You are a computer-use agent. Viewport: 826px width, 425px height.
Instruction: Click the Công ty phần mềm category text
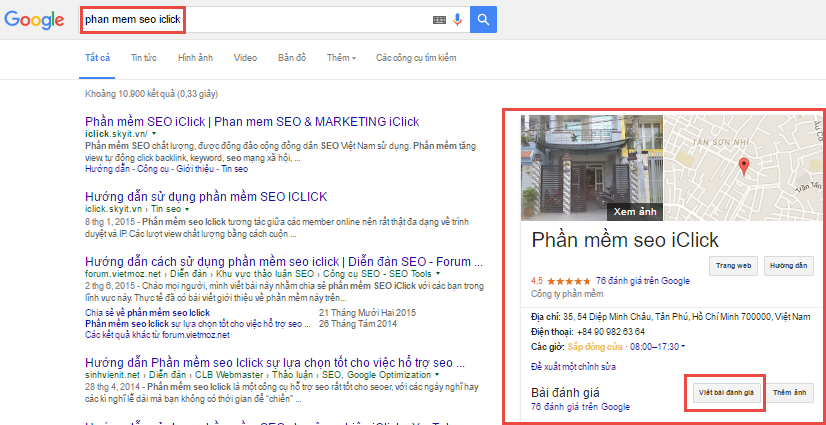567,294
